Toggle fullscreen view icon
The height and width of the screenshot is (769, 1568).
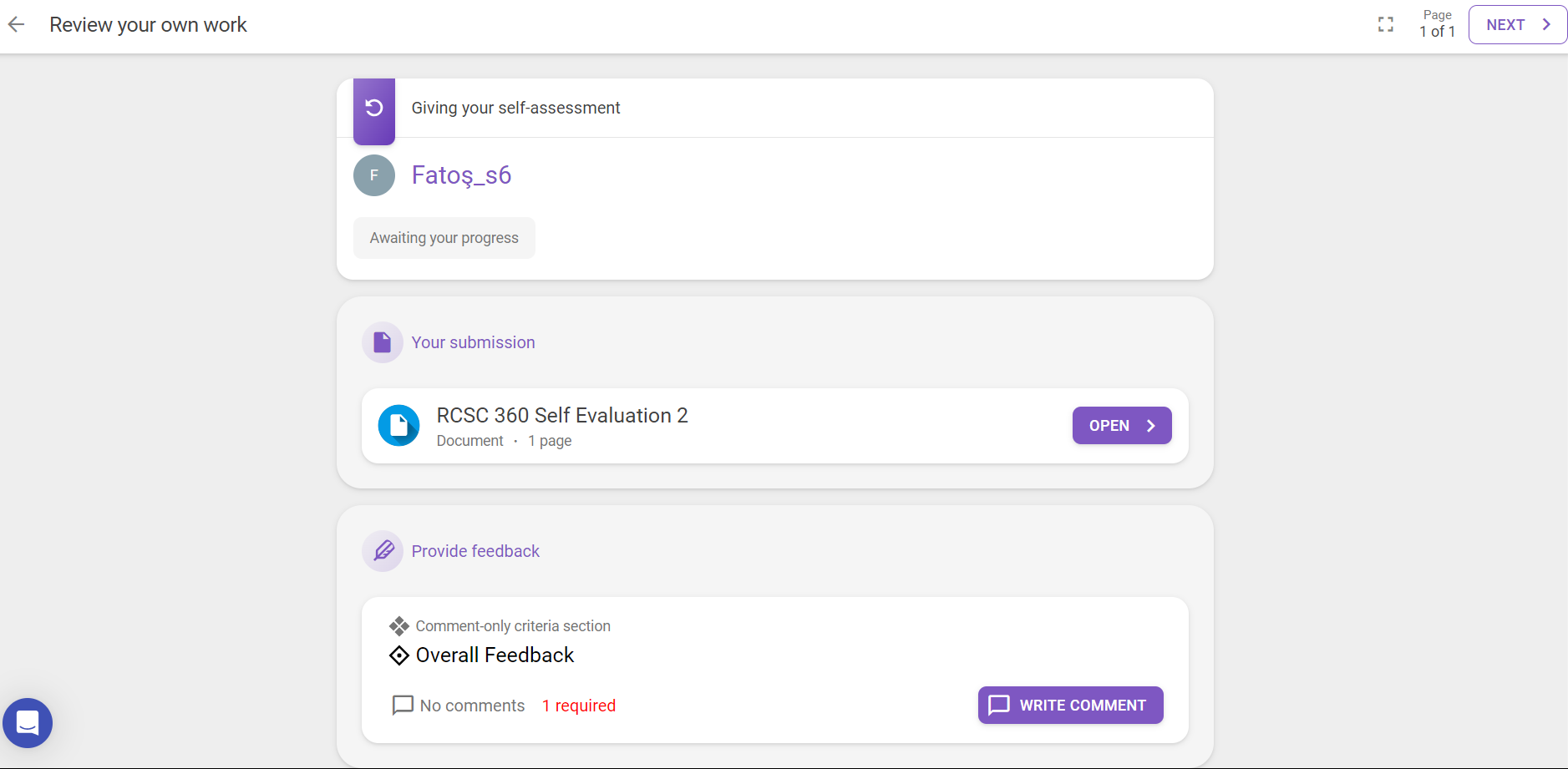click(x=1386, y=25)
